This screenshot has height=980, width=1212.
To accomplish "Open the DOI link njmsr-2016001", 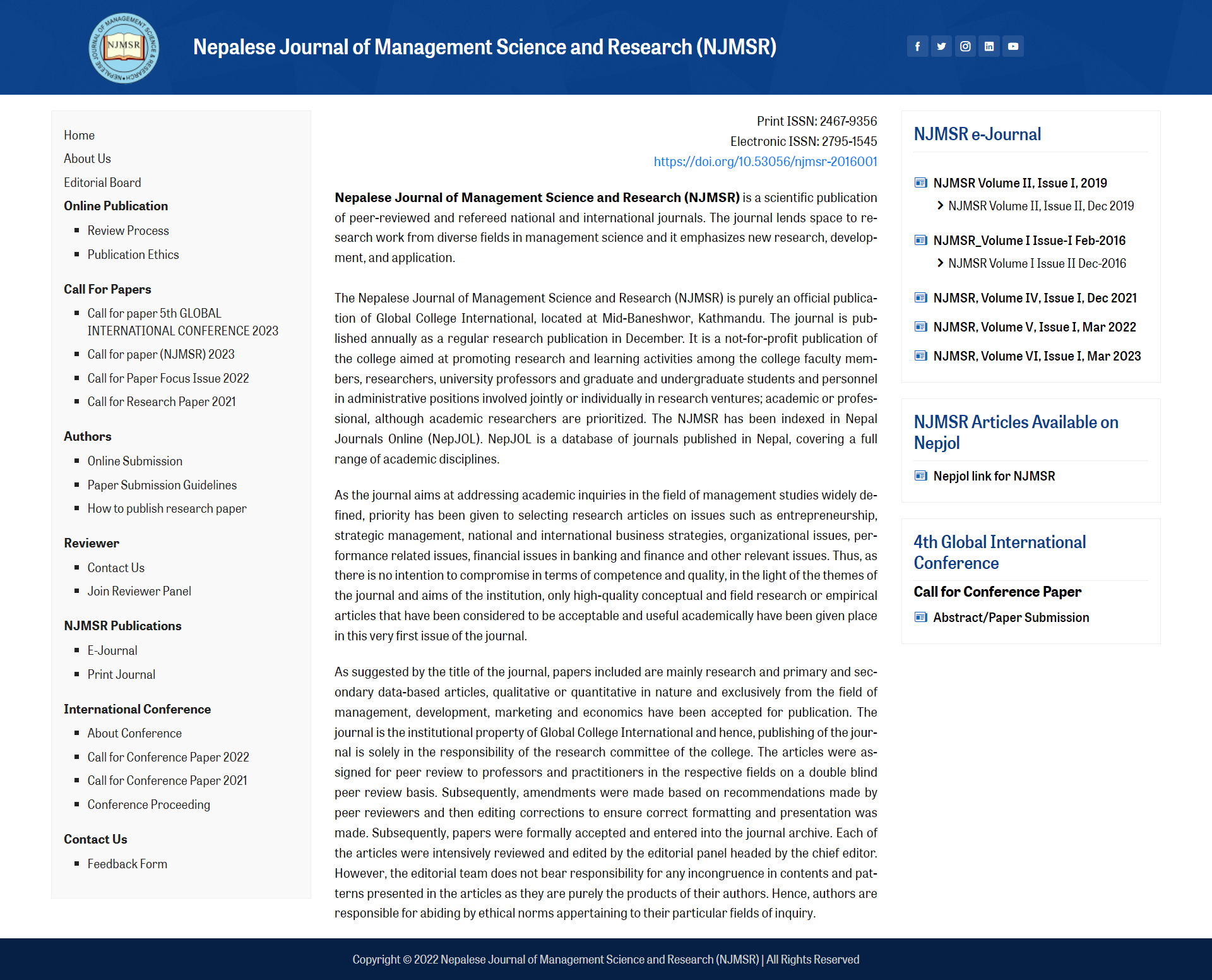I will pos(765,162).
